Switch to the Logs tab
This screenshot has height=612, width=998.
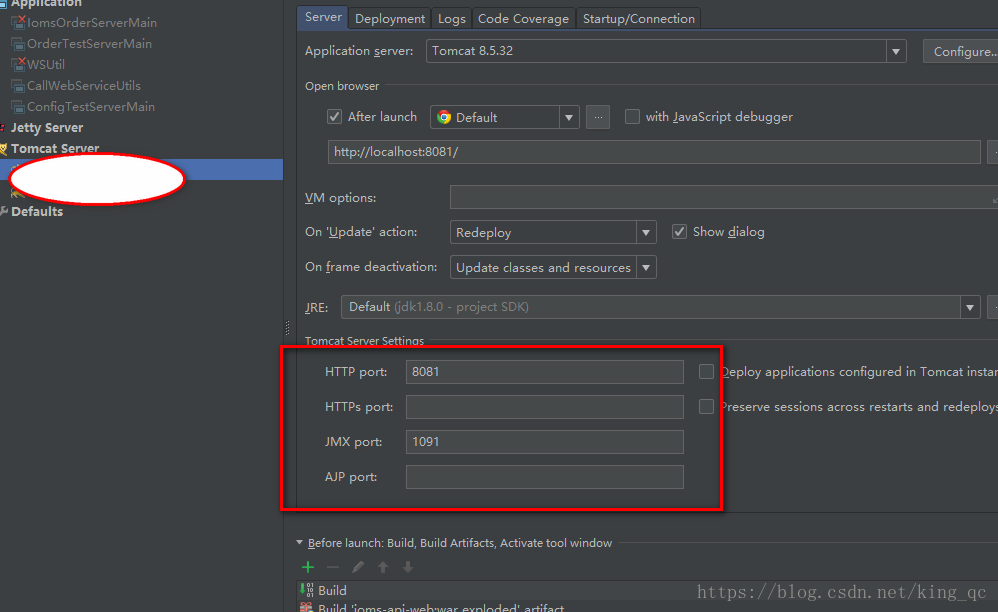click(x=451, y=18)
